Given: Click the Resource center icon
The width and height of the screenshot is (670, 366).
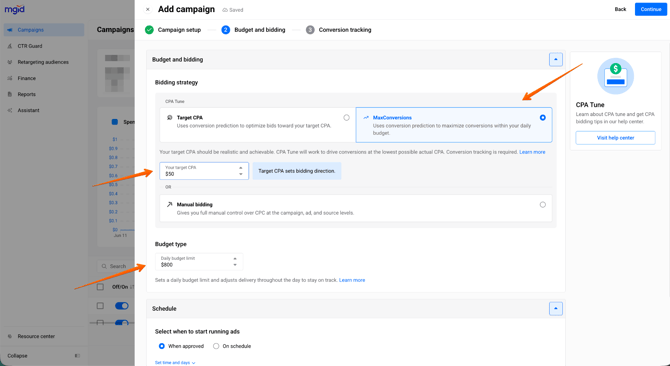Looking at the screenshot, I should pos(10,337).
